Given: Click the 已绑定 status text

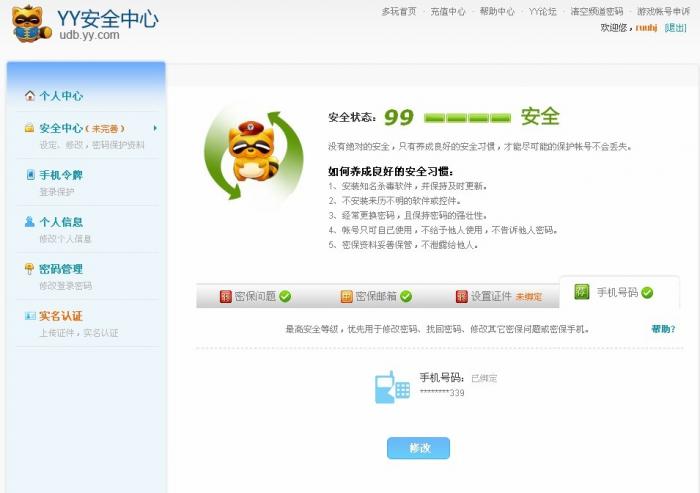Looking at the screenshot, I should pyautogui.click(x=484, y=379).
